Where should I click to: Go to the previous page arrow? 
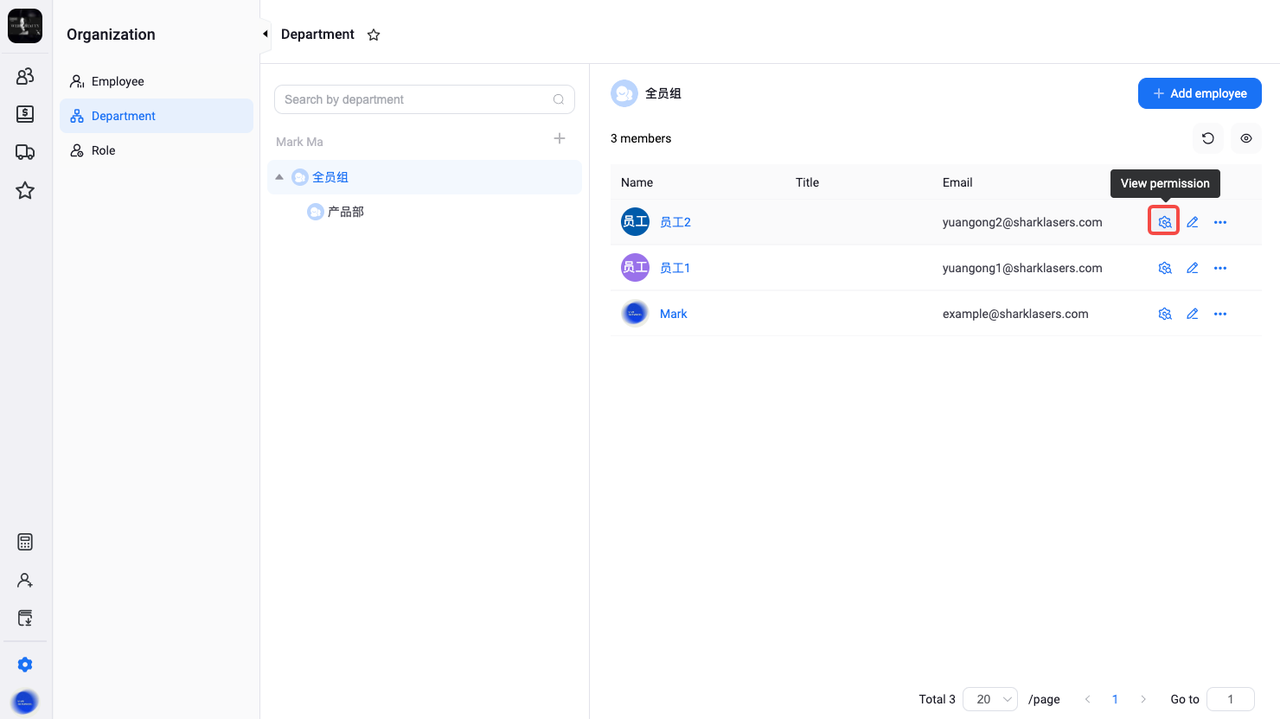click(x=1088, y=700)
